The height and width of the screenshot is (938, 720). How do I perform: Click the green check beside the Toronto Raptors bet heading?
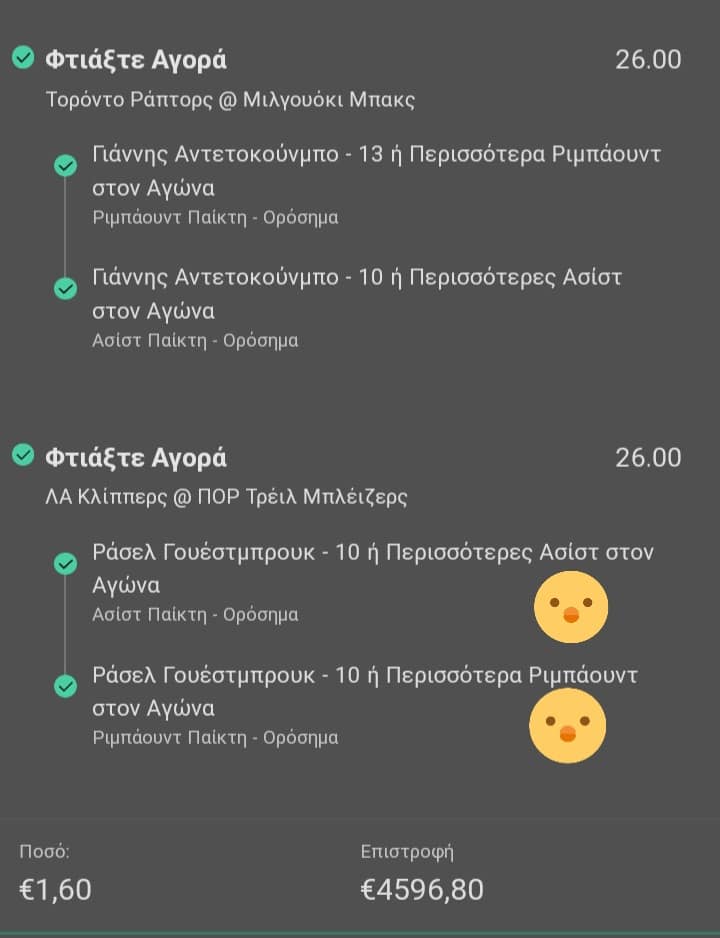point(22,58)
